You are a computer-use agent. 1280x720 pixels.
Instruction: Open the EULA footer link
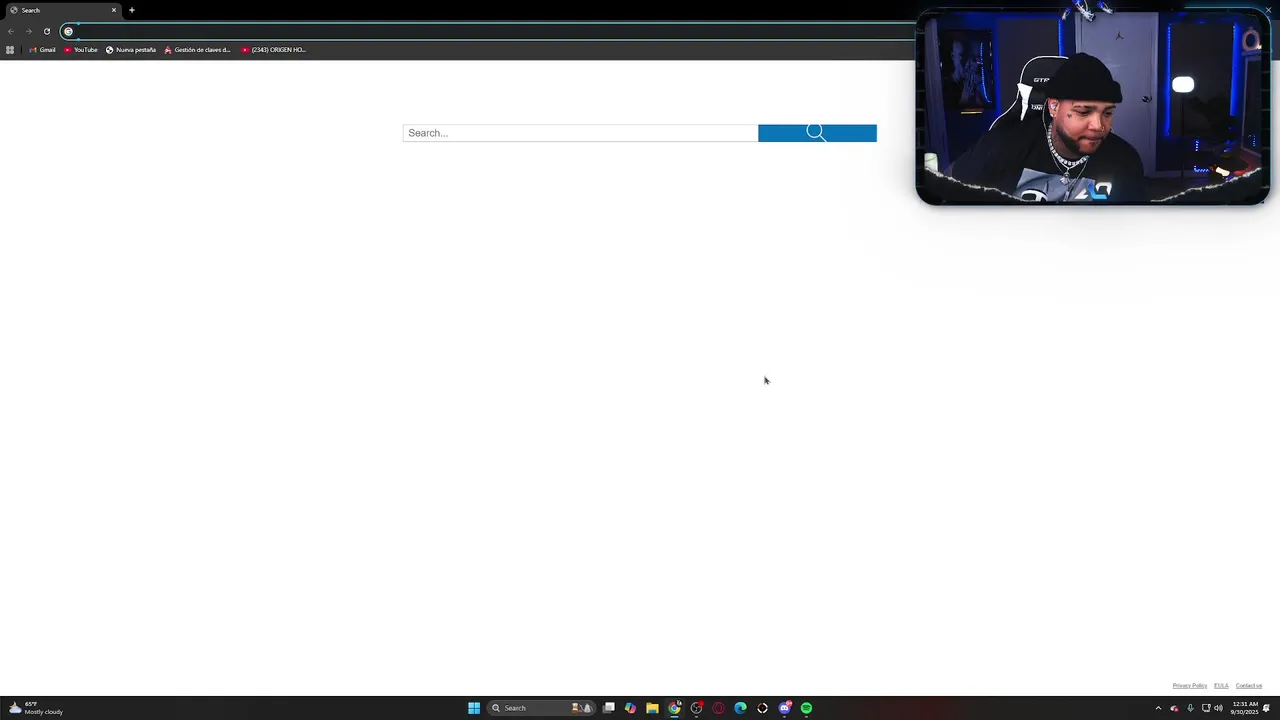[x=1221, y=686]
